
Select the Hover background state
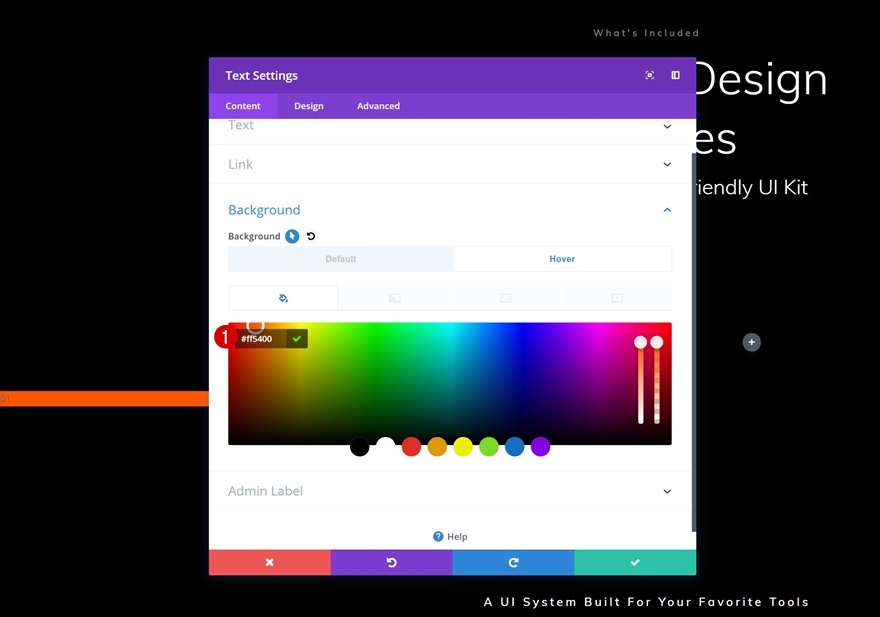[562, 259]
